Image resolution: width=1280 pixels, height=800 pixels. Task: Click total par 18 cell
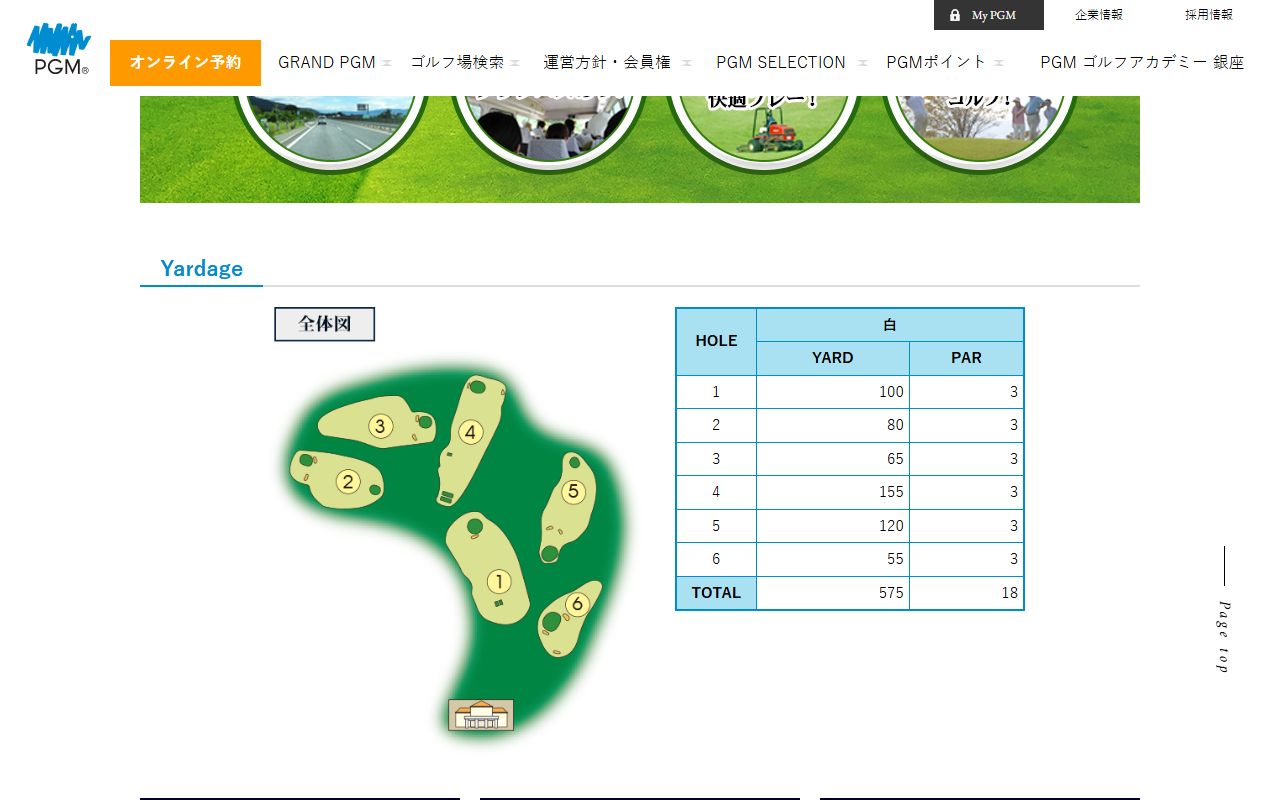click(967, 593)
